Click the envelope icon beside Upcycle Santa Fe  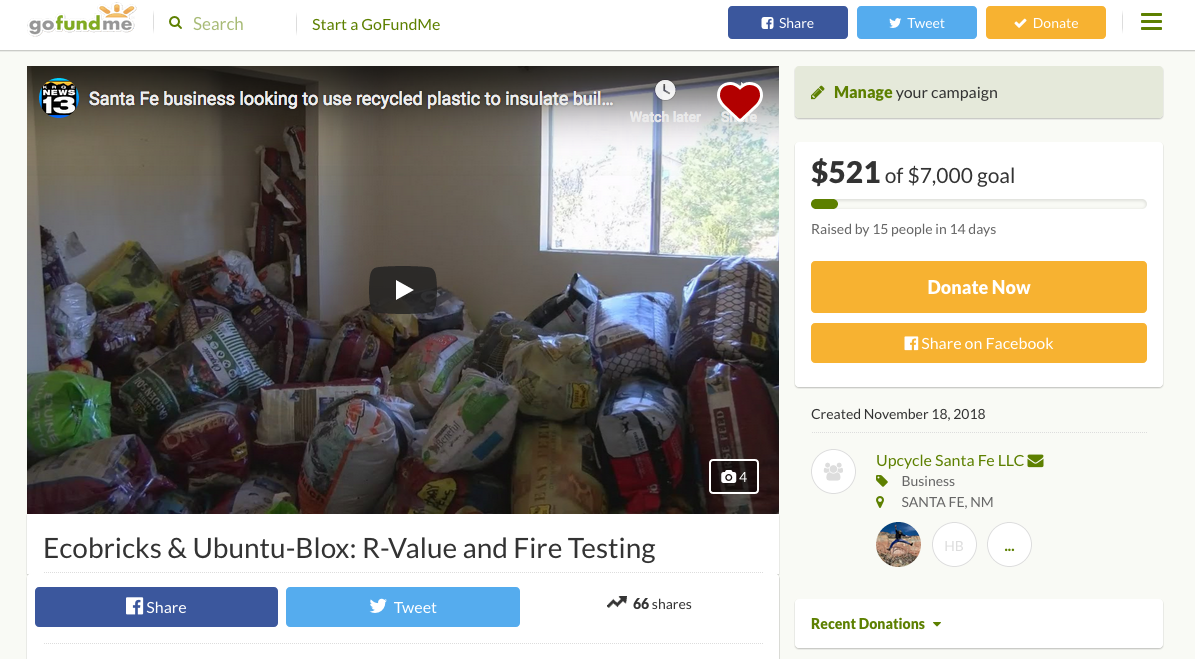(x=1036, y=461)
